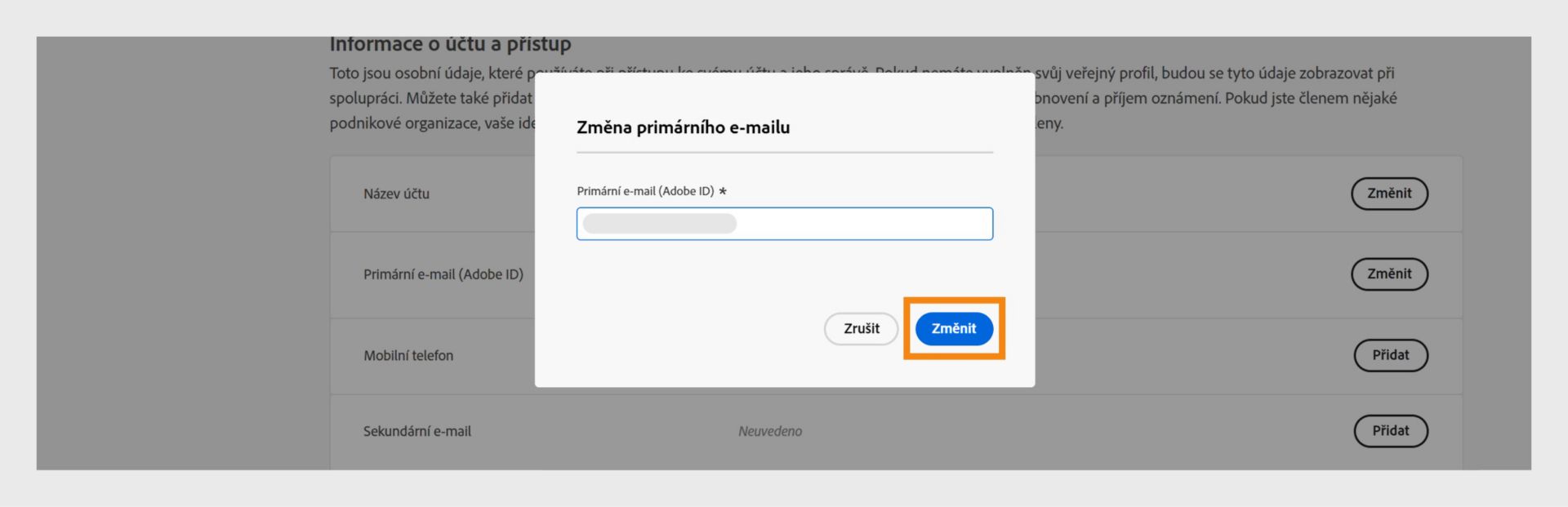Focus the Primární e-mail input field

[x=857, y=224]
